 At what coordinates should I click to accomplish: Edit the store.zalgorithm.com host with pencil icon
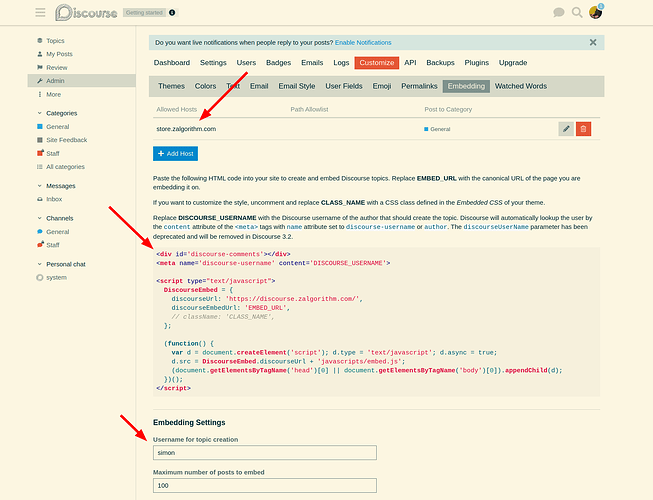coord(566,129)
